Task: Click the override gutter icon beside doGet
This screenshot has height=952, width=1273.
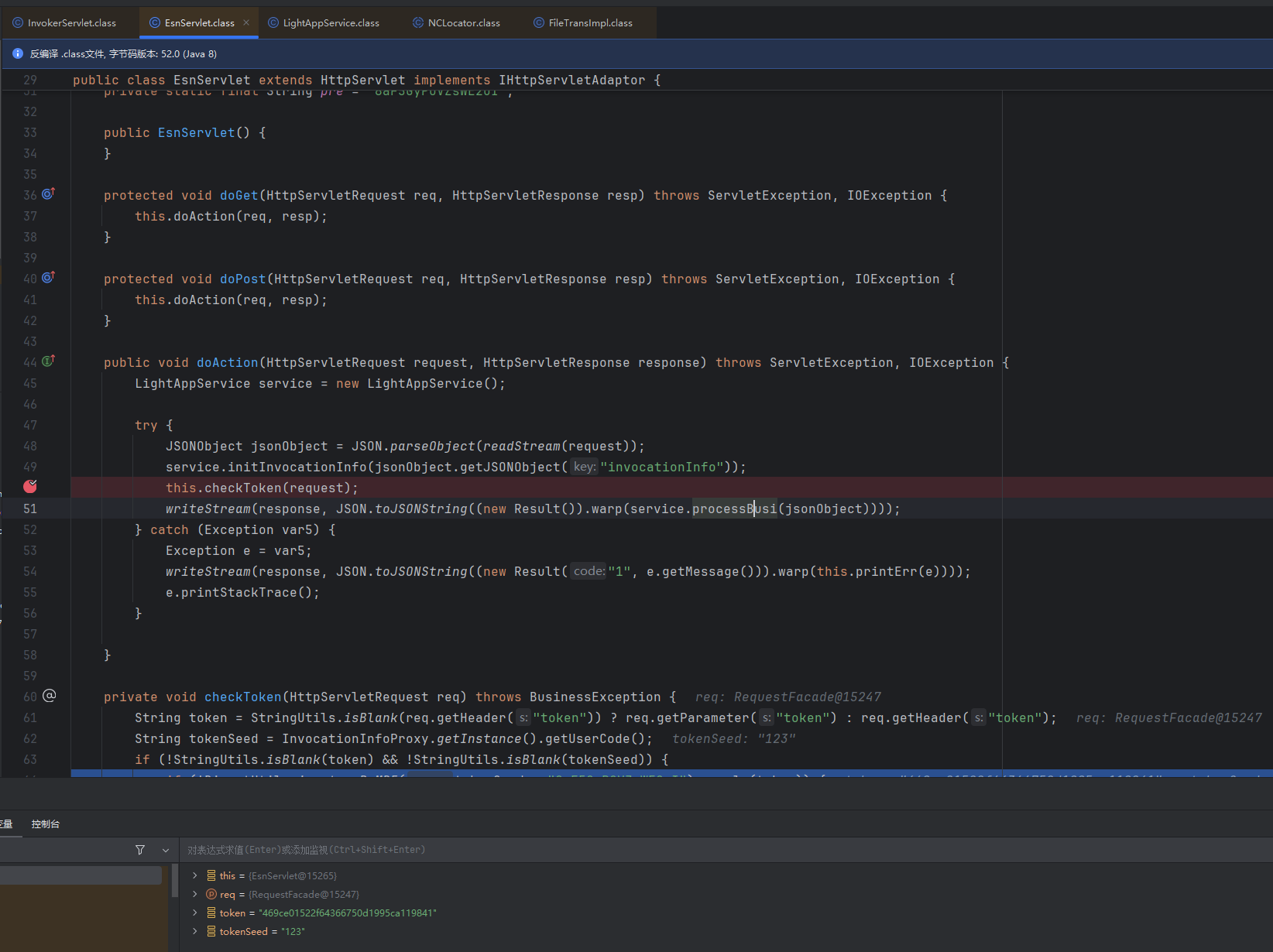Action: pos(48,194)
